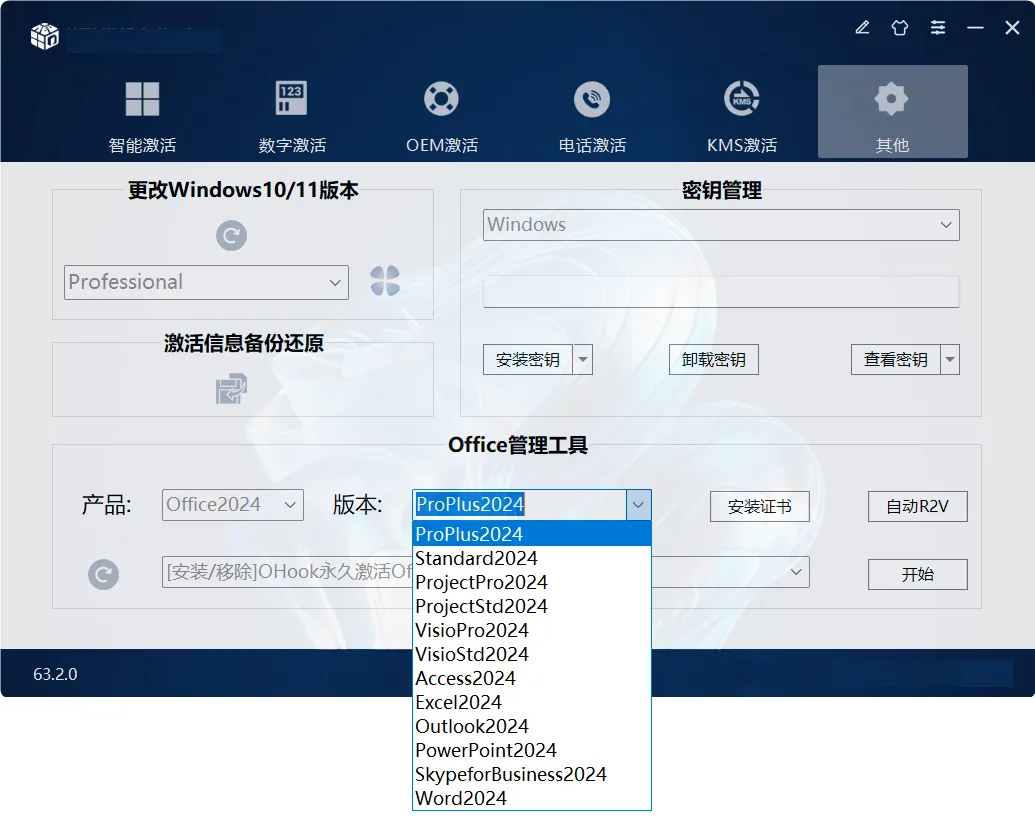Viewport: 1035px width, 819px height.
Task: Select PowerPoint2024 in the list
Action: [x=531, y=750]
